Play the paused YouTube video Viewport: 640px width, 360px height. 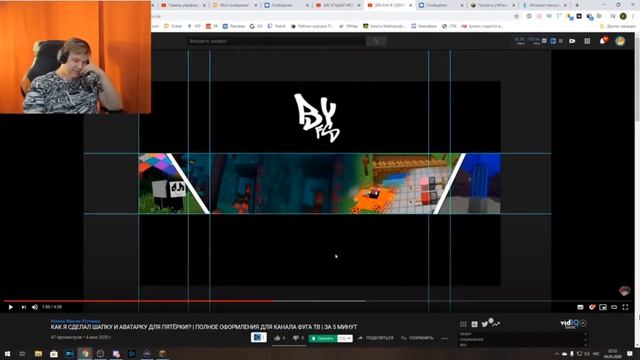tap(11, 307)
